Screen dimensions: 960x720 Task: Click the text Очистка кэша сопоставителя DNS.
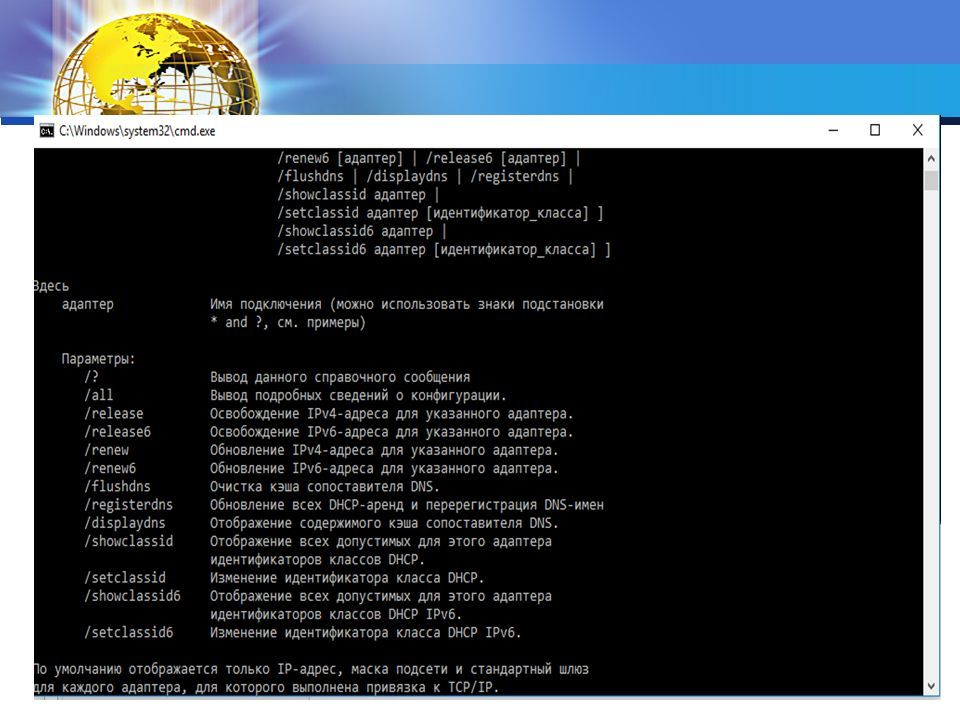pyautogui.click(x=324, y=487)
